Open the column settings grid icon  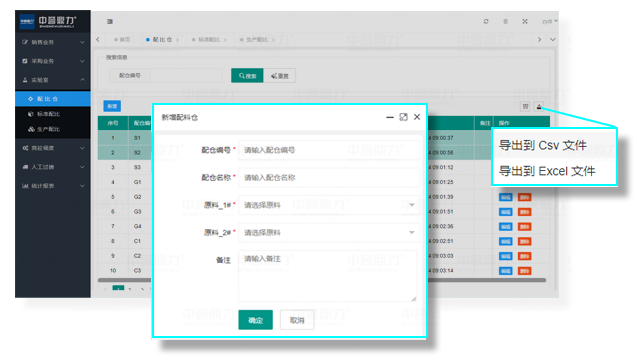pyautogui.click(x=525, y=107)
